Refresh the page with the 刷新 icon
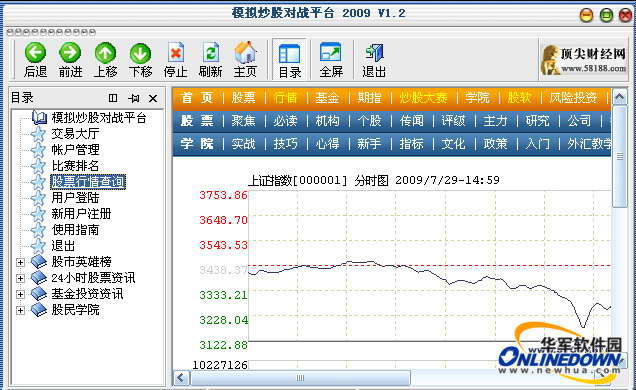This screenshot has height=390, width=636. [211, 53]
